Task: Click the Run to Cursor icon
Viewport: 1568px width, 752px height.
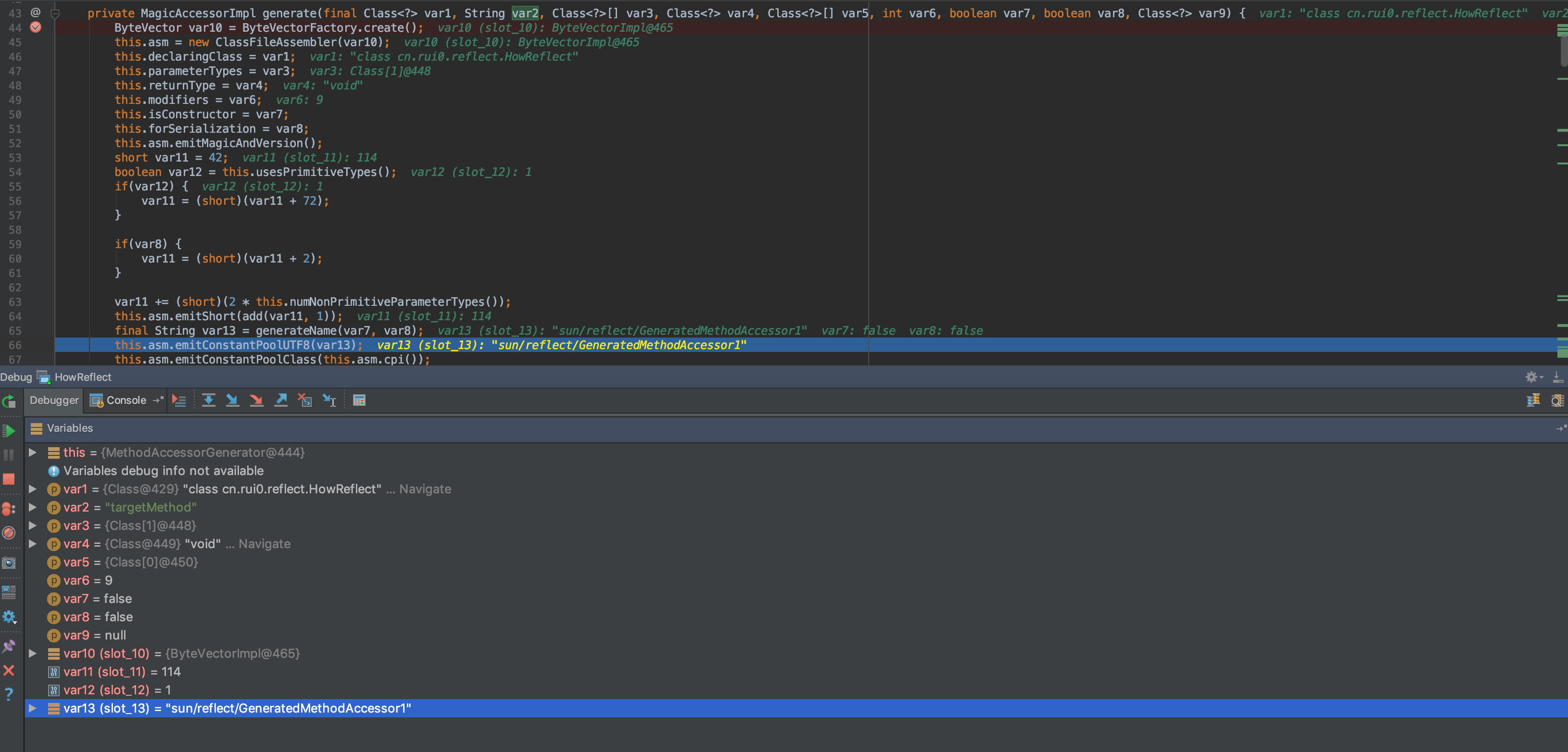Action: click(x=329, y=400)
